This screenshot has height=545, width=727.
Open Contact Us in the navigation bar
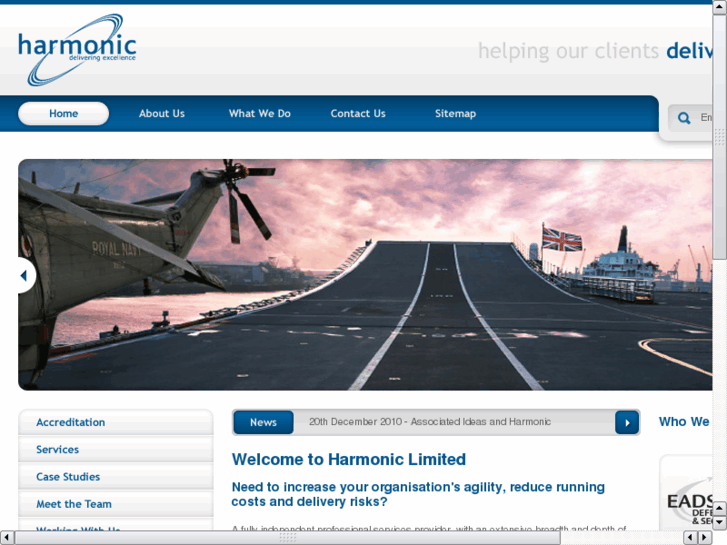pyautogui.click(x=358, y=114)
